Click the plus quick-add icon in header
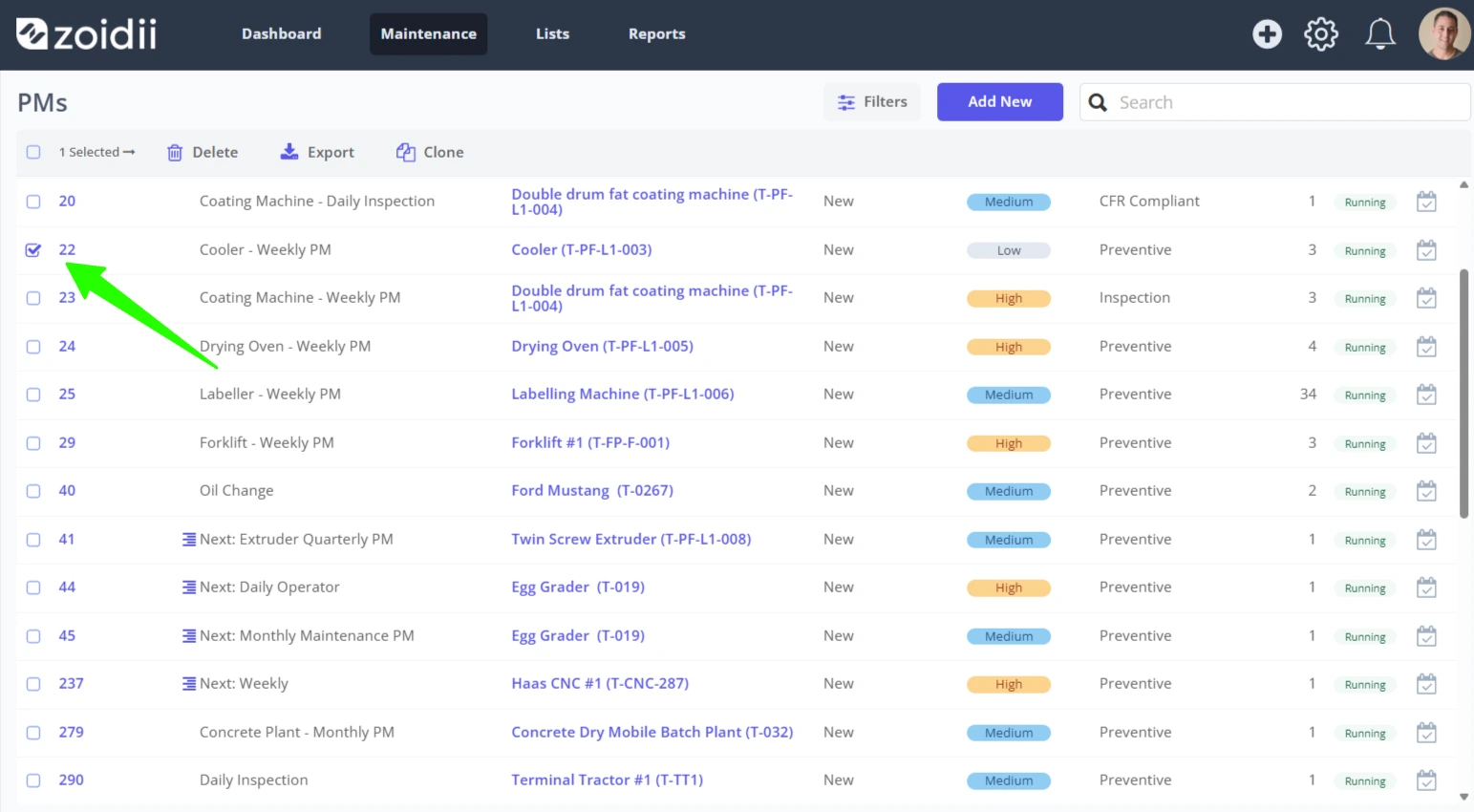 [x=1267, y=34]
